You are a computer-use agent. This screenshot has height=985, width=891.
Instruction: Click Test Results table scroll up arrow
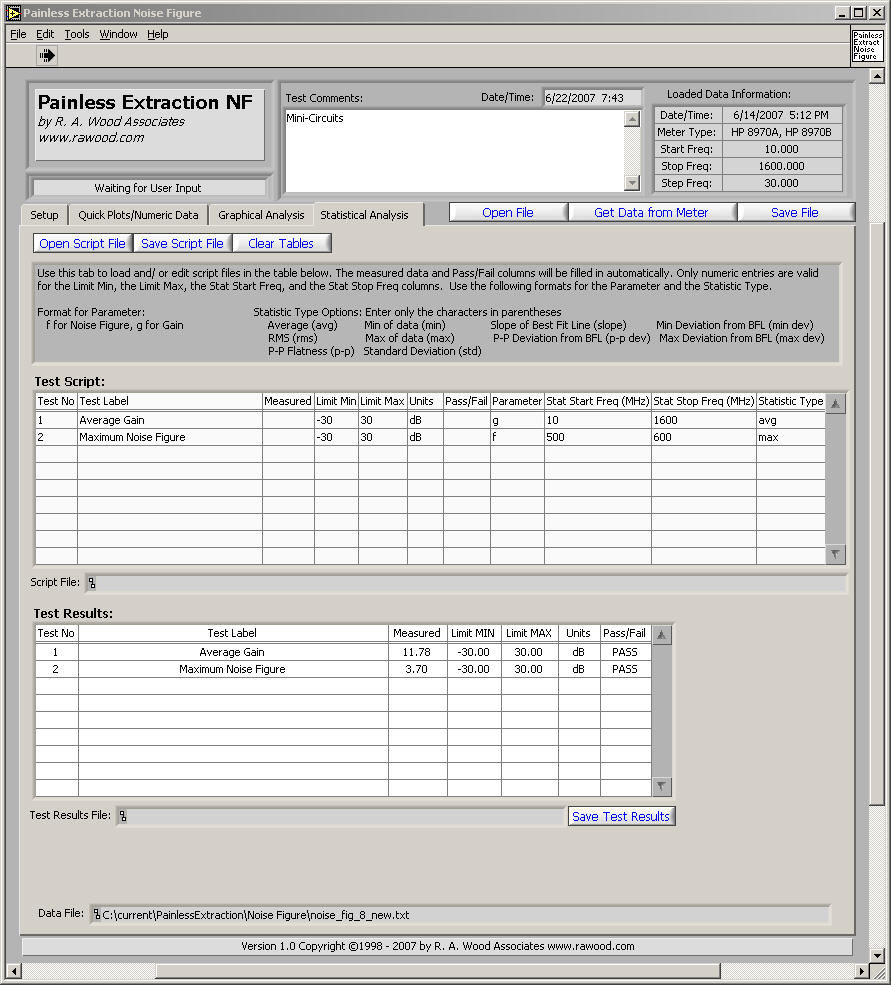(661, 635)
